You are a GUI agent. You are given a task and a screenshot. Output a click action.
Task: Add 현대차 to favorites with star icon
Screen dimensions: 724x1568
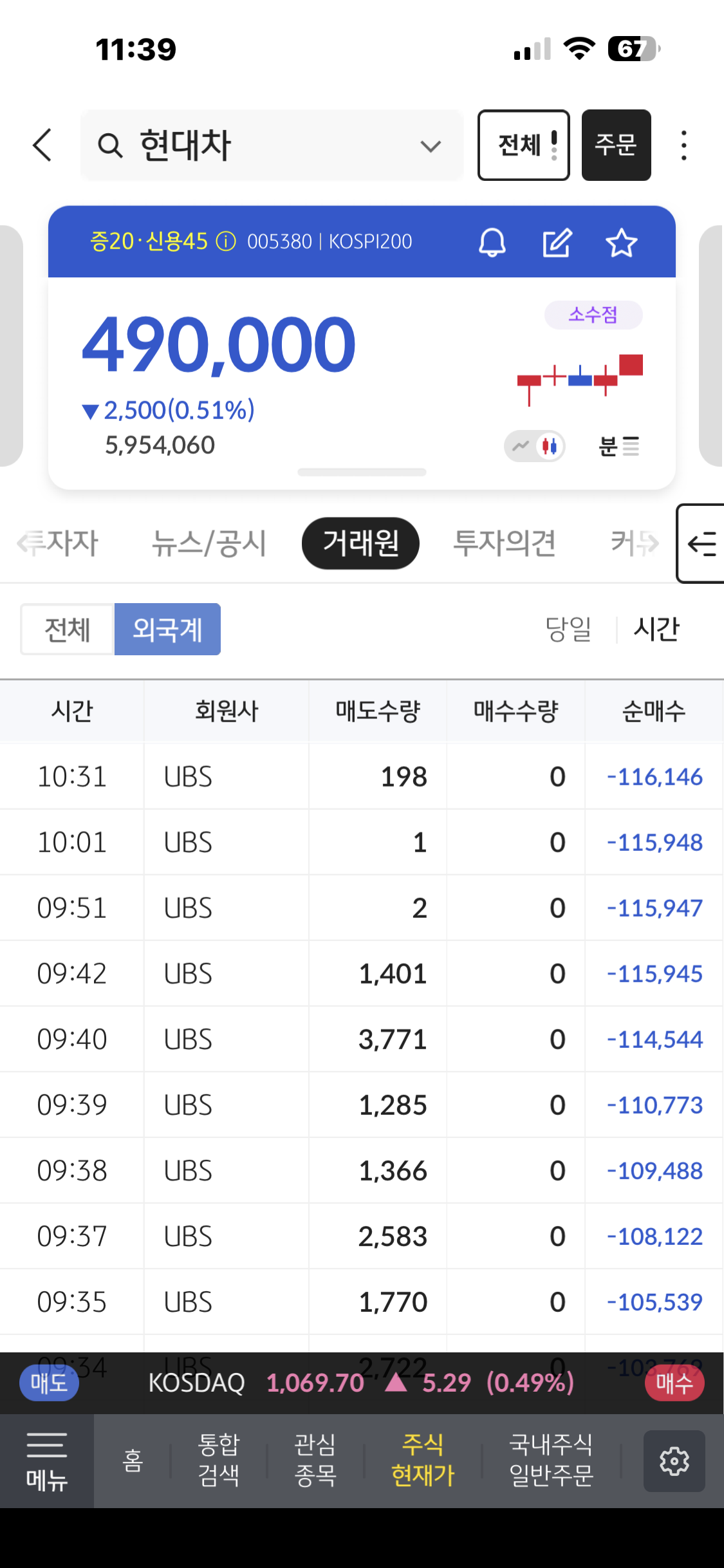(621, 243)
